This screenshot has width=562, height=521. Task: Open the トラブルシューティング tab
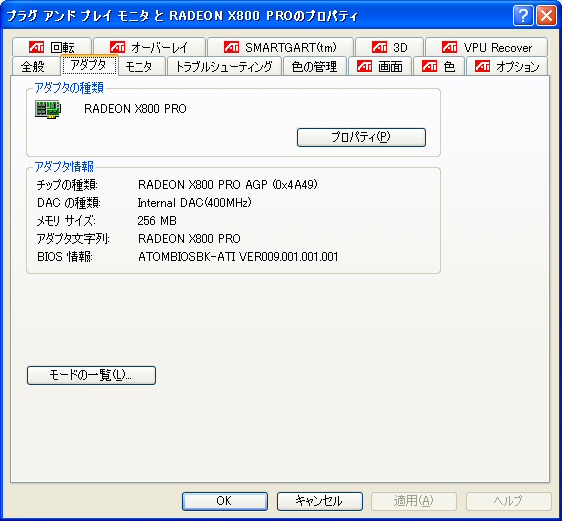pyautogui.click(x=224, y=66)
